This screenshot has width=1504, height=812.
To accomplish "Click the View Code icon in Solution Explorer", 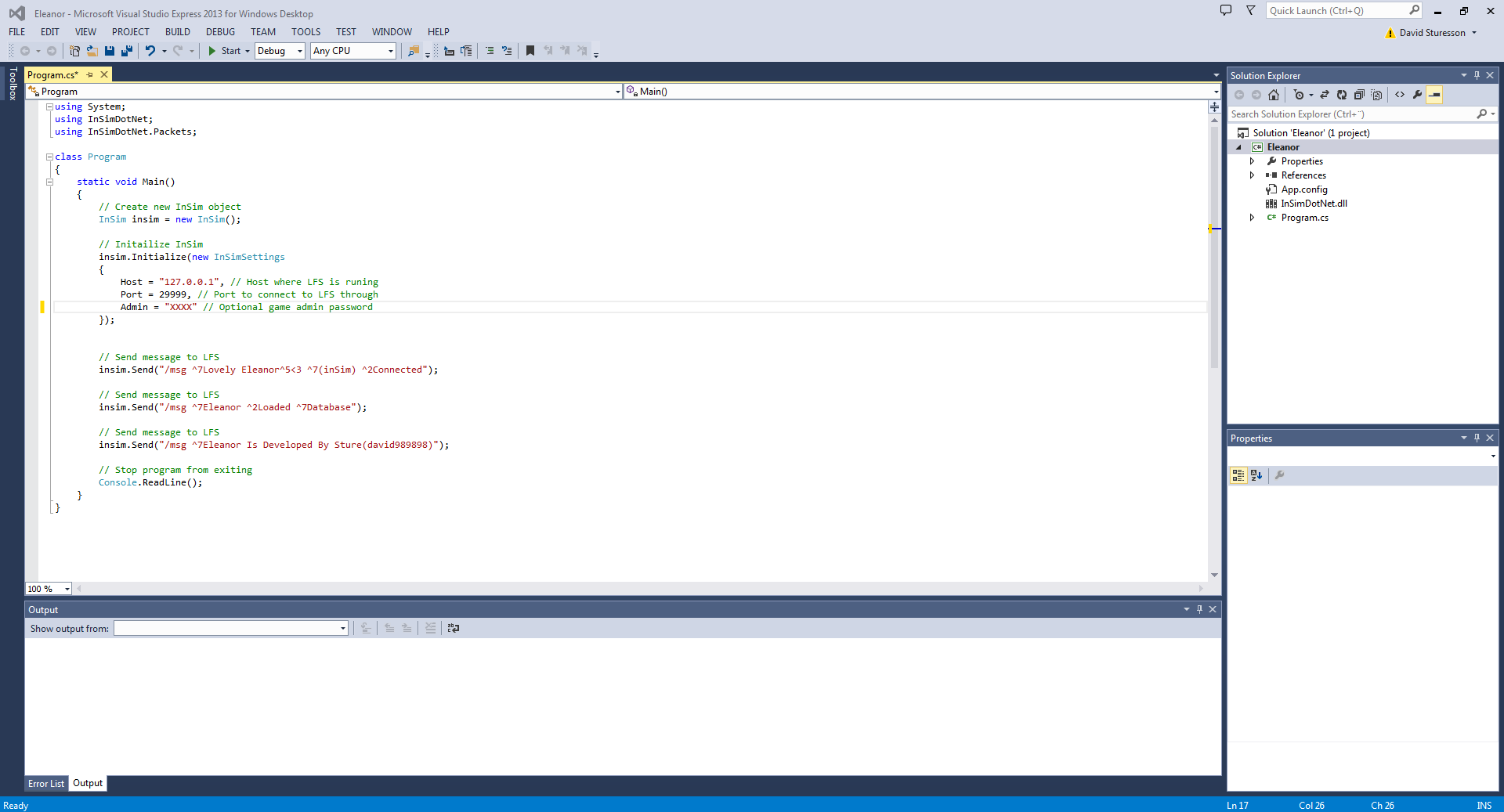I will point(1400,95).
